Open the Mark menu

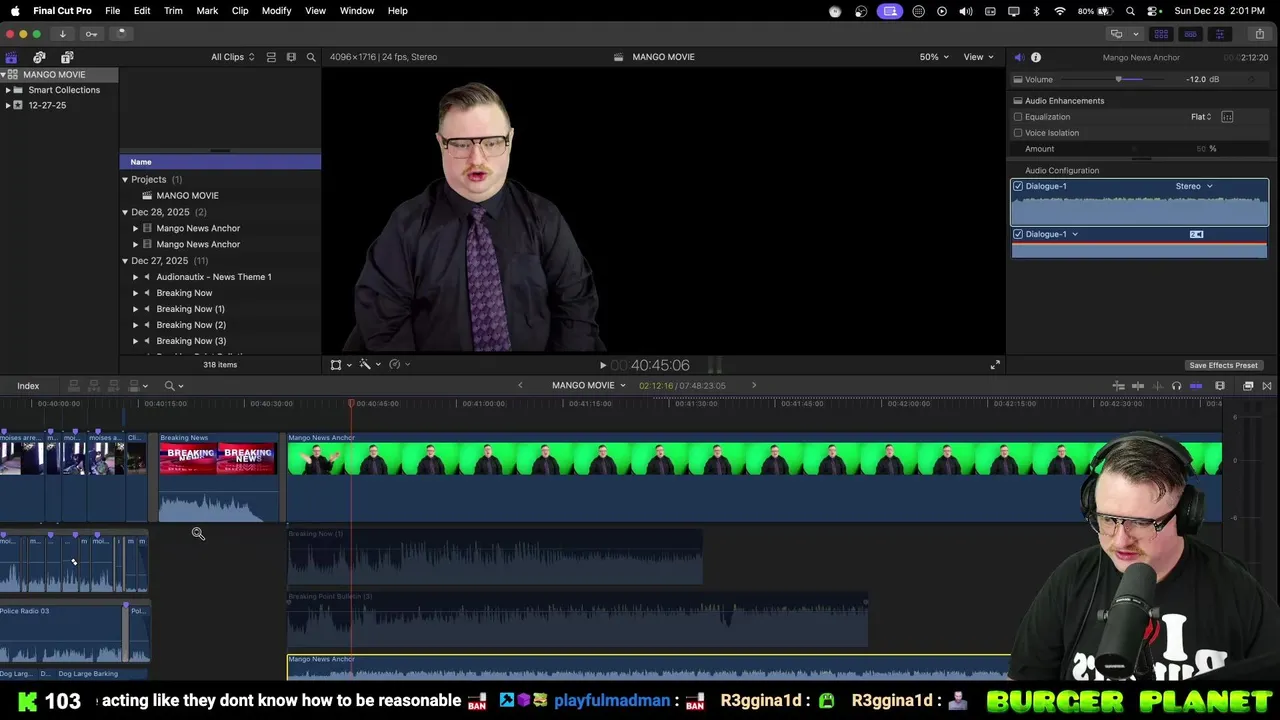point(207,11)
